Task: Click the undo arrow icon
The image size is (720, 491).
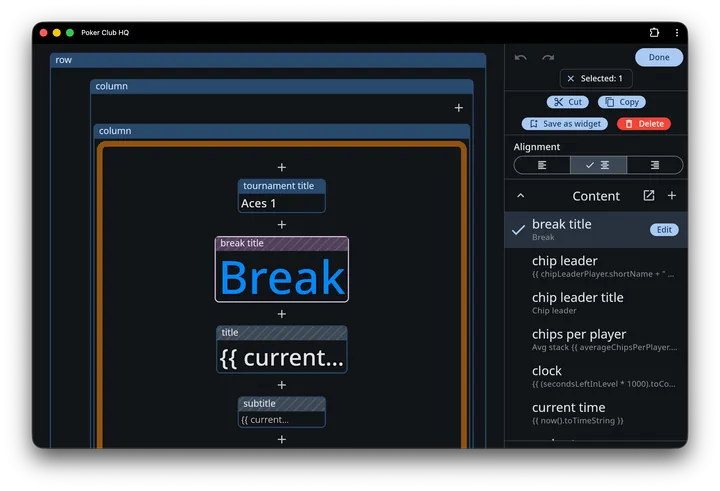Action: (x=520, y=57)
